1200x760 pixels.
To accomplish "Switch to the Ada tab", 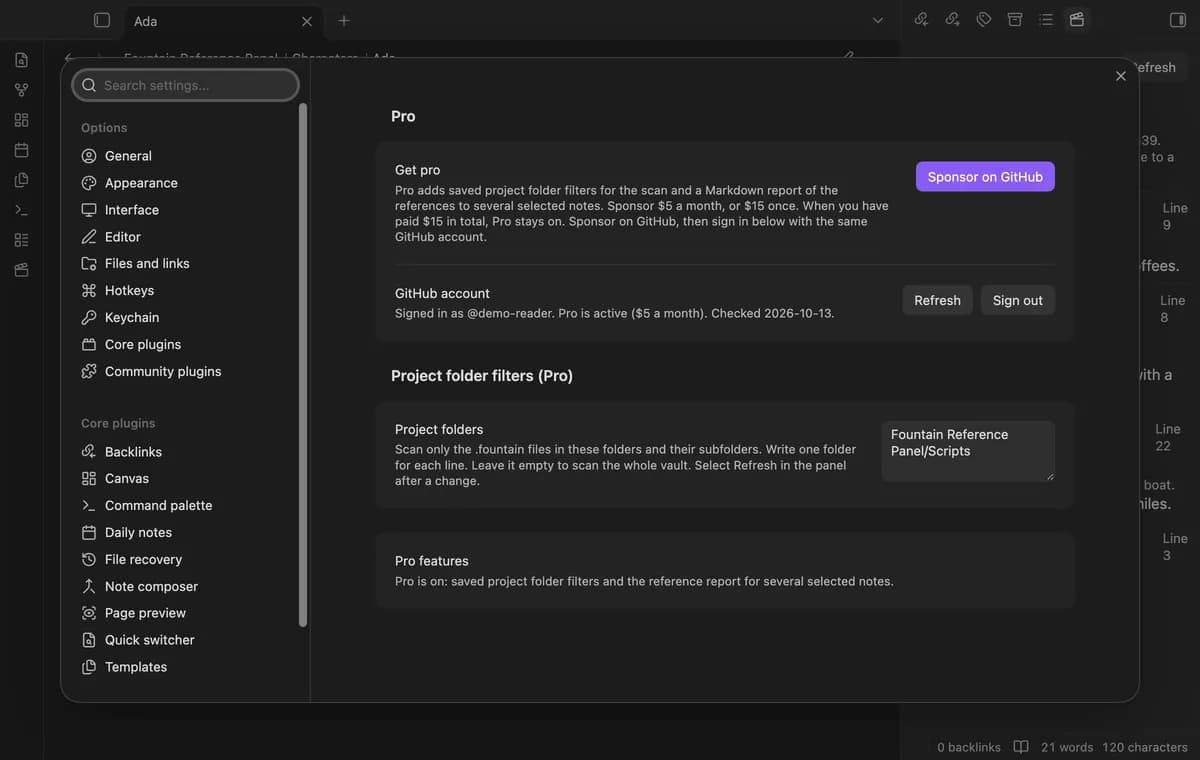I will pyautogui.click(x=221, y=21).
